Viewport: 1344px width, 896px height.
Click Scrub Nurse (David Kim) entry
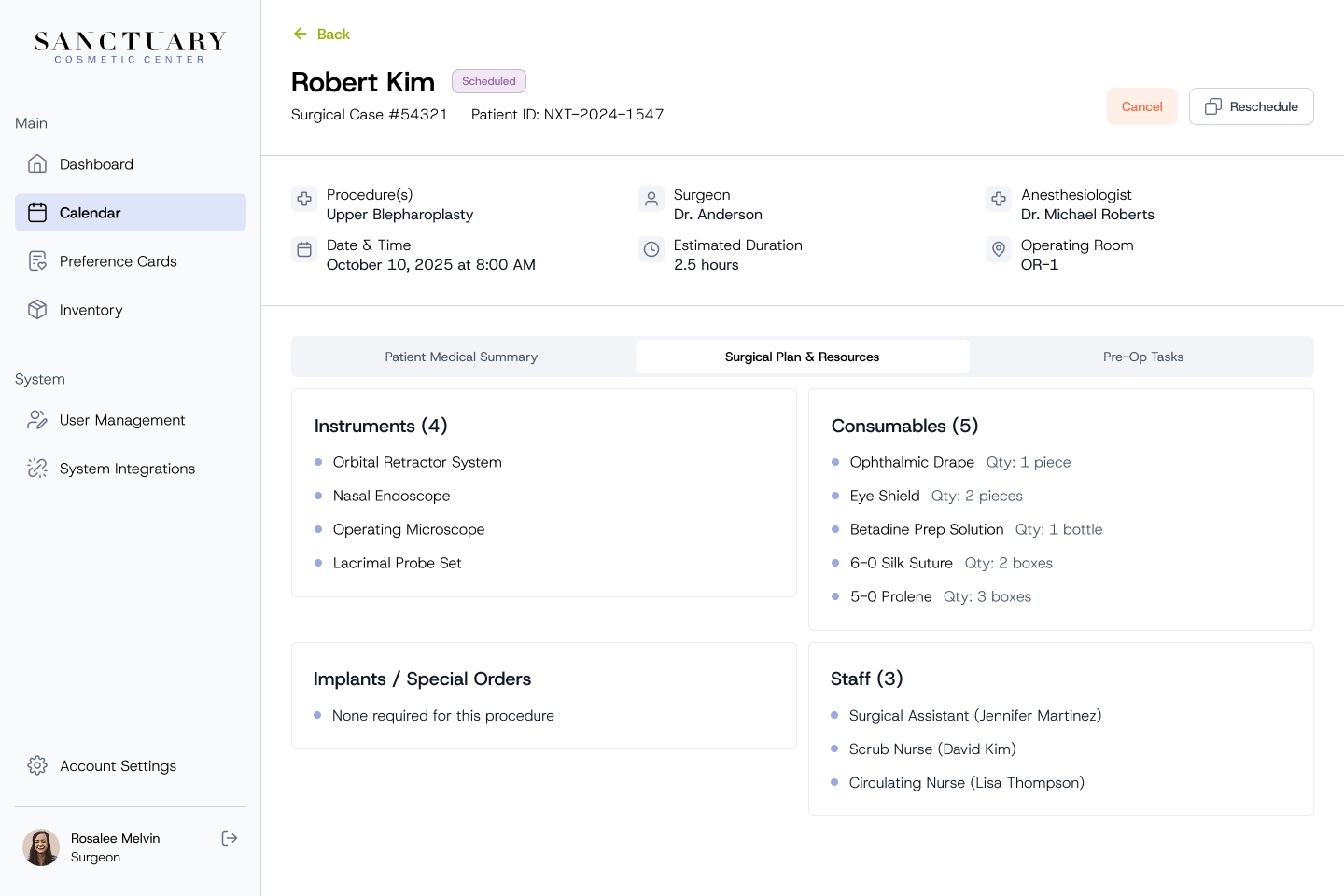pos(932,749)
